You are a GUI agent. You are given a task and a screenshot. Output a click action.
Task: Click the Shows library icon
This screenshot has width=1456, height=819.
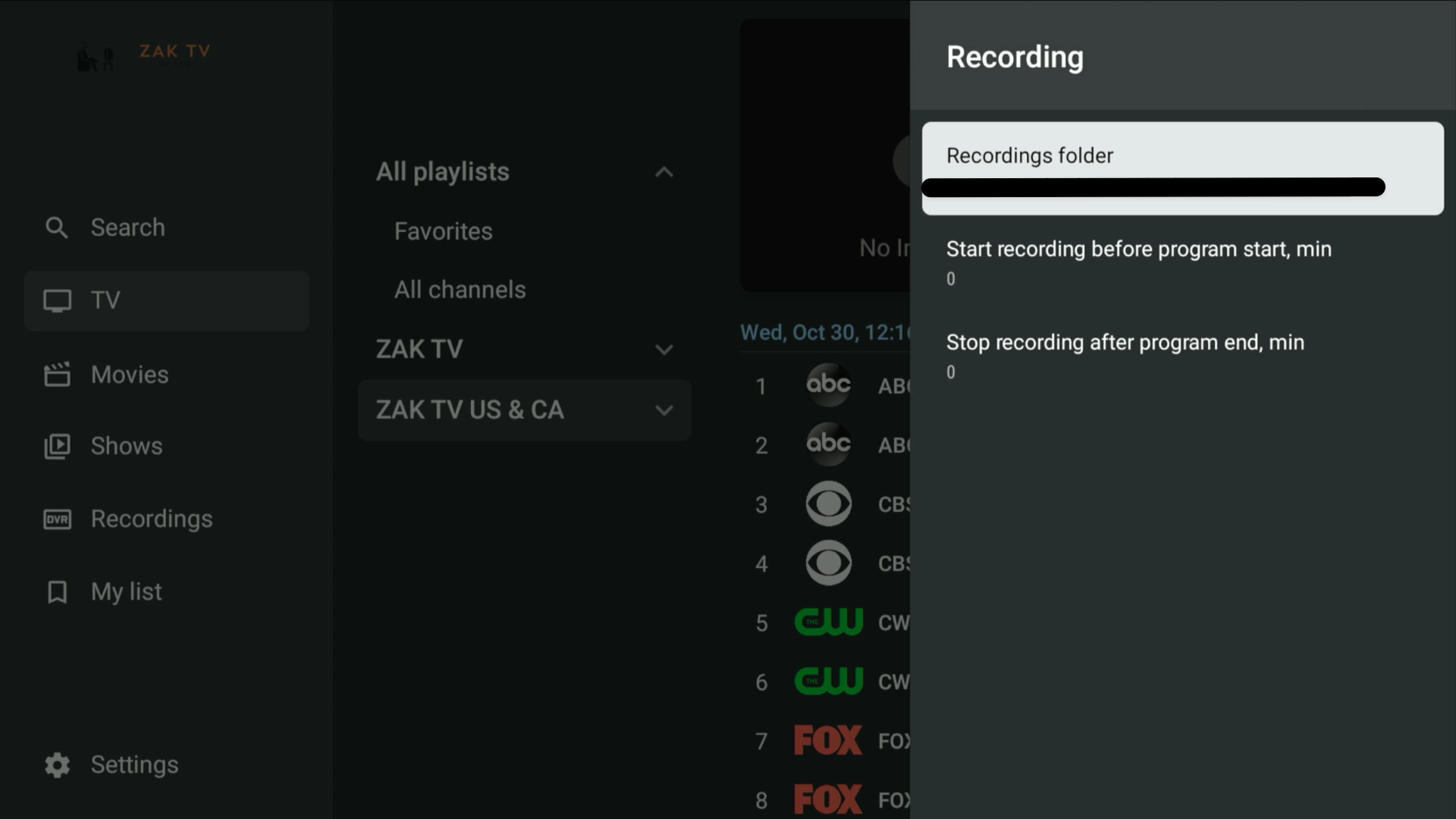(x=57, y=446)
